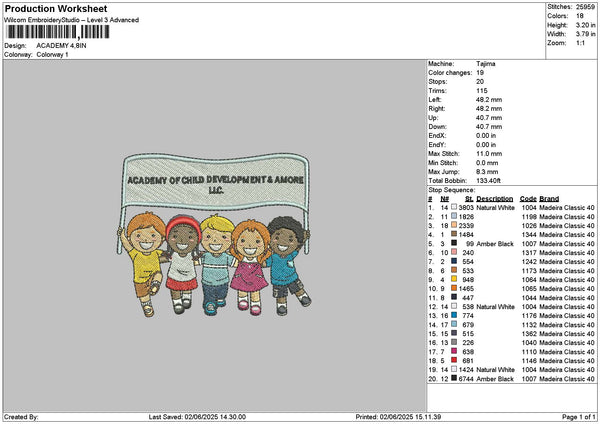600x424 pixels.
Task: Click the Width value '3.79 in'
Action: point(585,34)
